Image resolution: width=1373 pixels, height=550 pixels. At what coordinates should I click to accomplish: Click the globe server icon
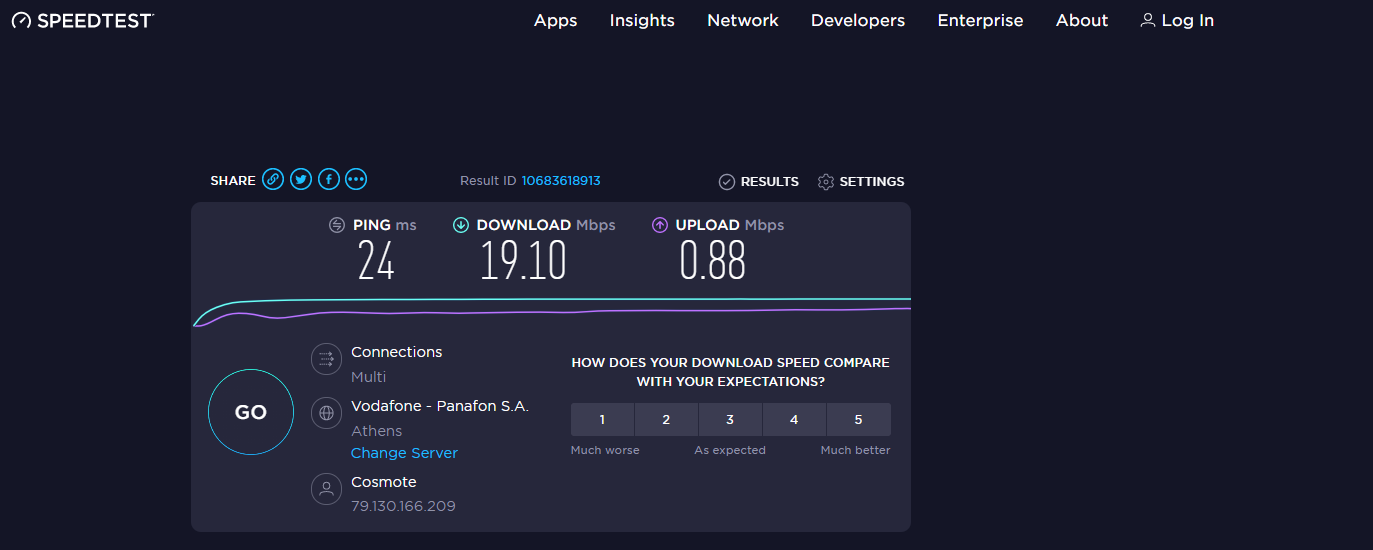click(326, 413)
